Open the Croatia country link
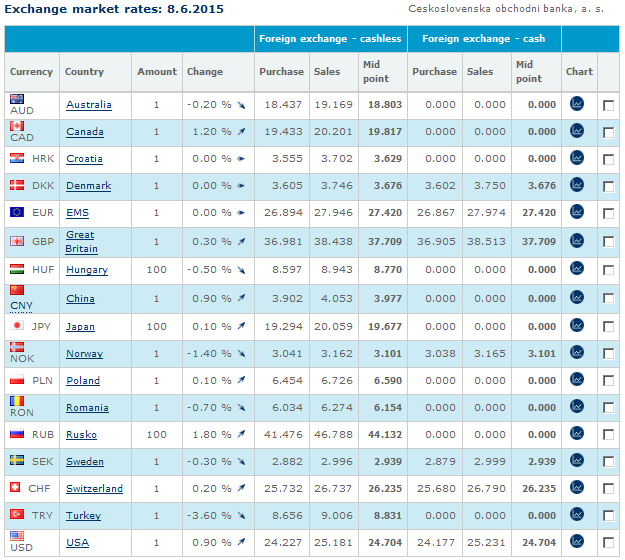Viewport: 625px width, 560px height. (x=85, y=159)
